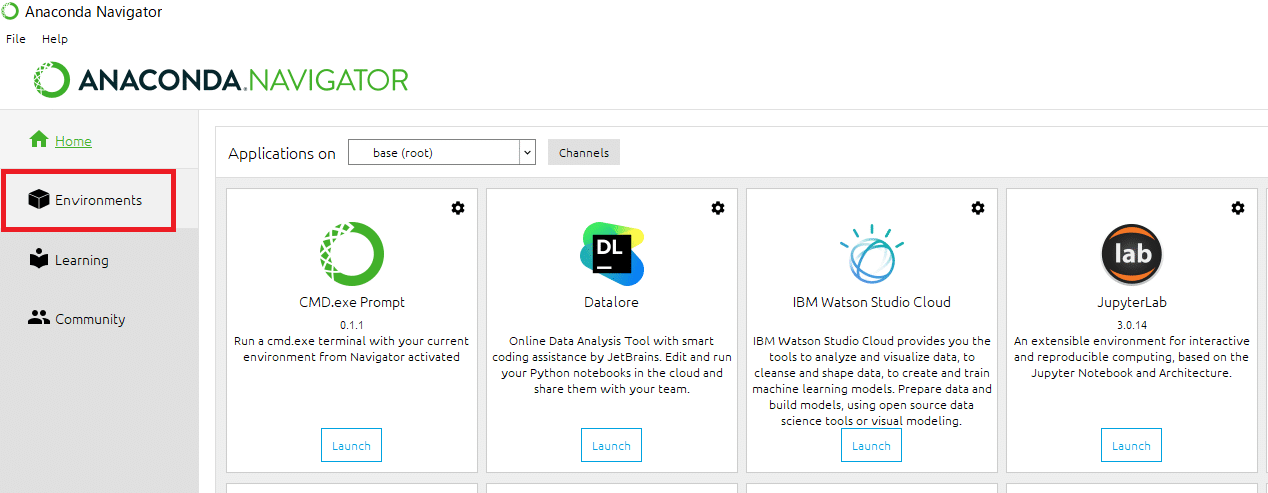
Task: Open the Community tab
Action: [x=99, y=319]
